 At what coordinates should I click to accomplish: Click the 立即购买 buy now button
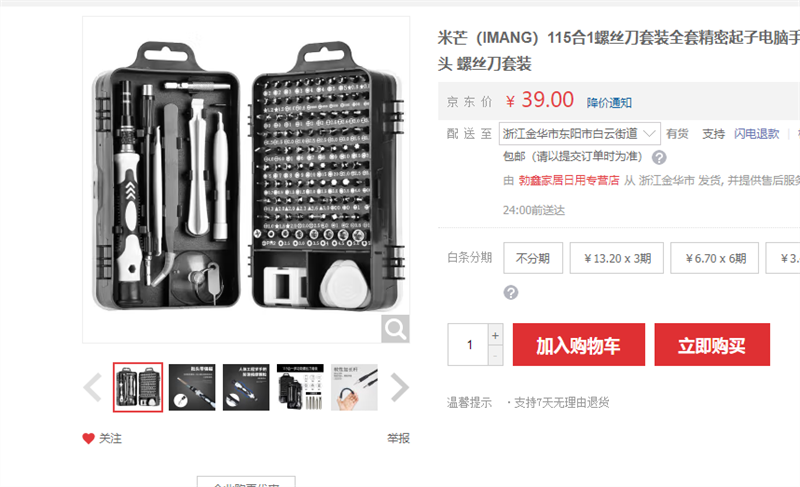712,345
